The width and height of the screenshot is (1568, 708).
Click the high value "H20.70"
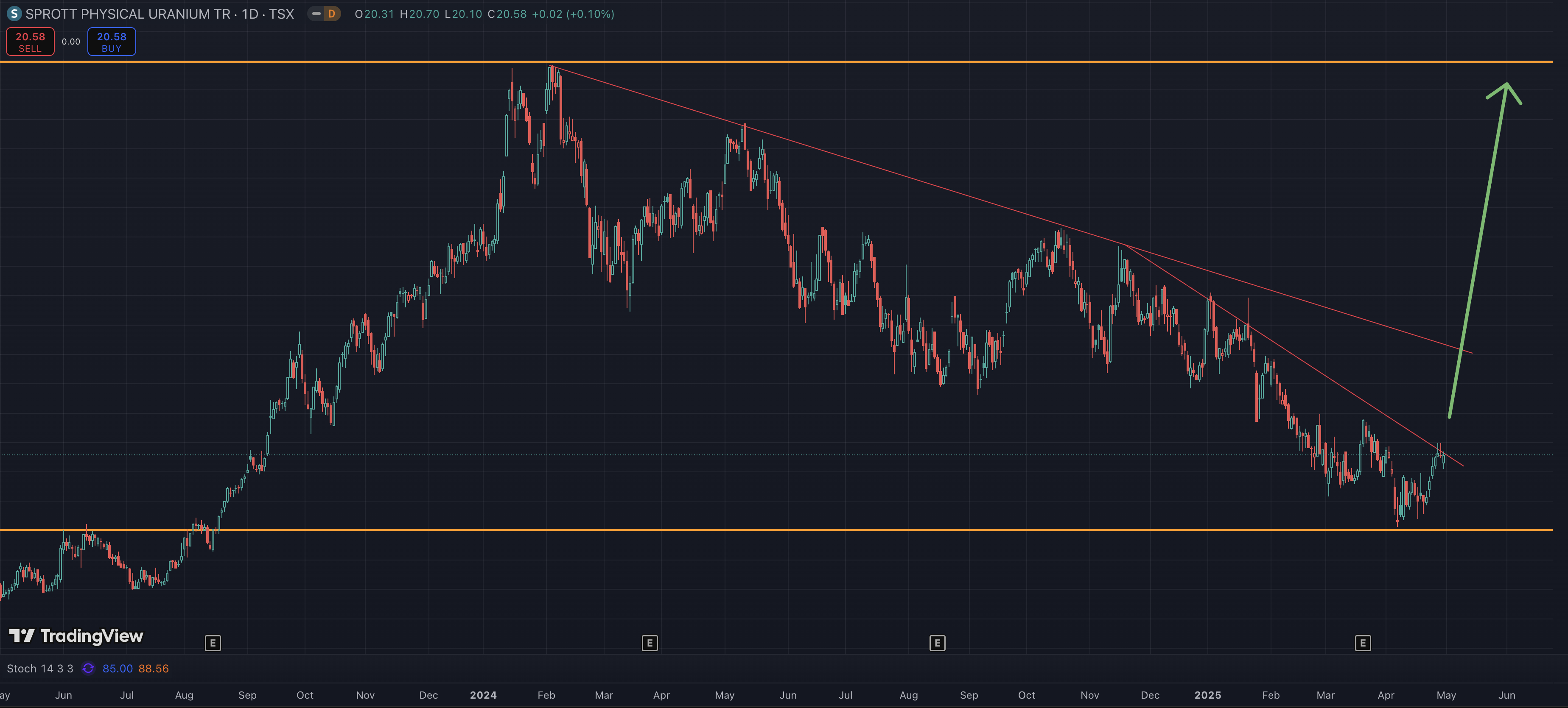420,14
